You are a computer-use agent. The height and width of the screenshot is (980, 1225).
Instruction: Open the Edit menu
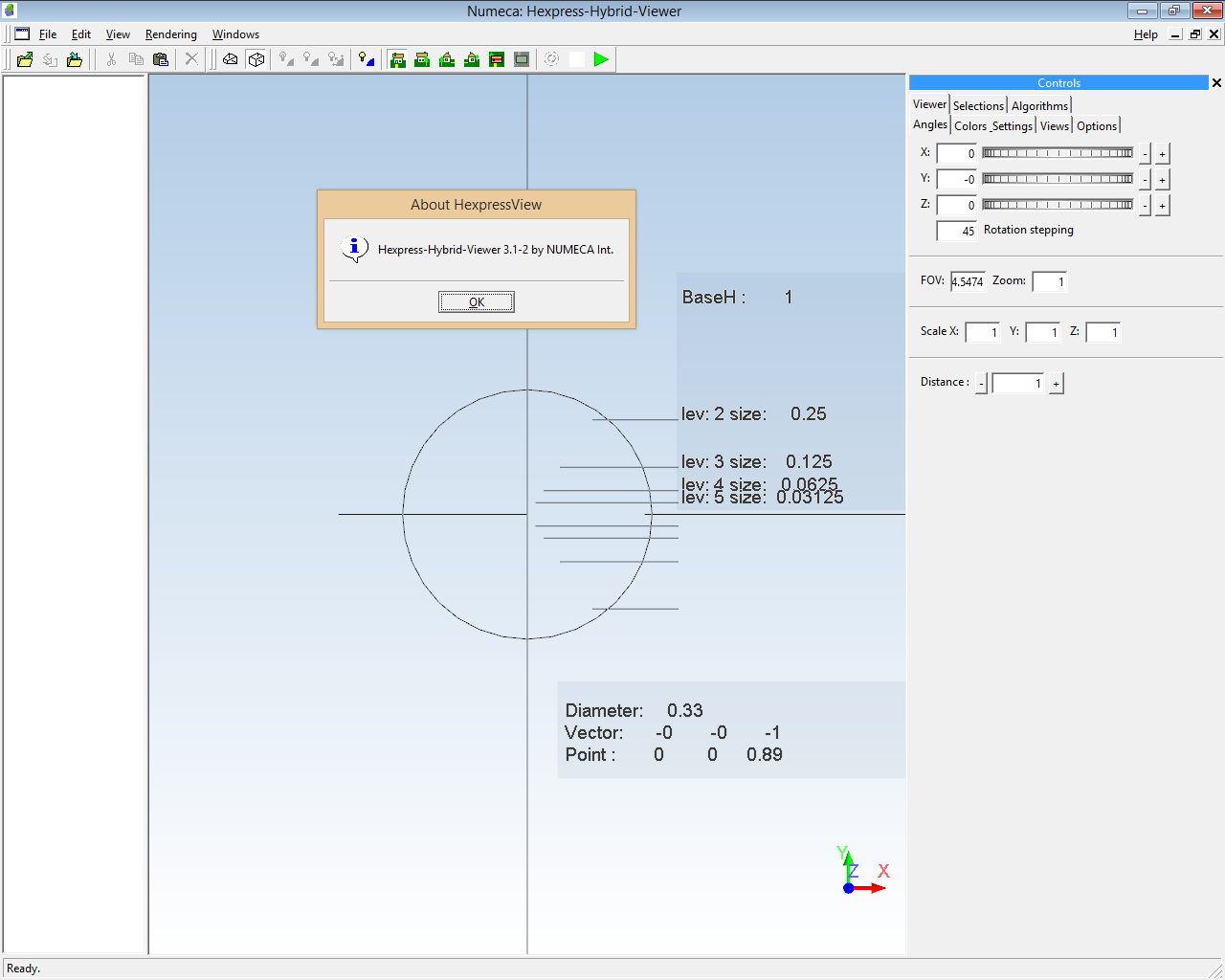coord(81,34)
